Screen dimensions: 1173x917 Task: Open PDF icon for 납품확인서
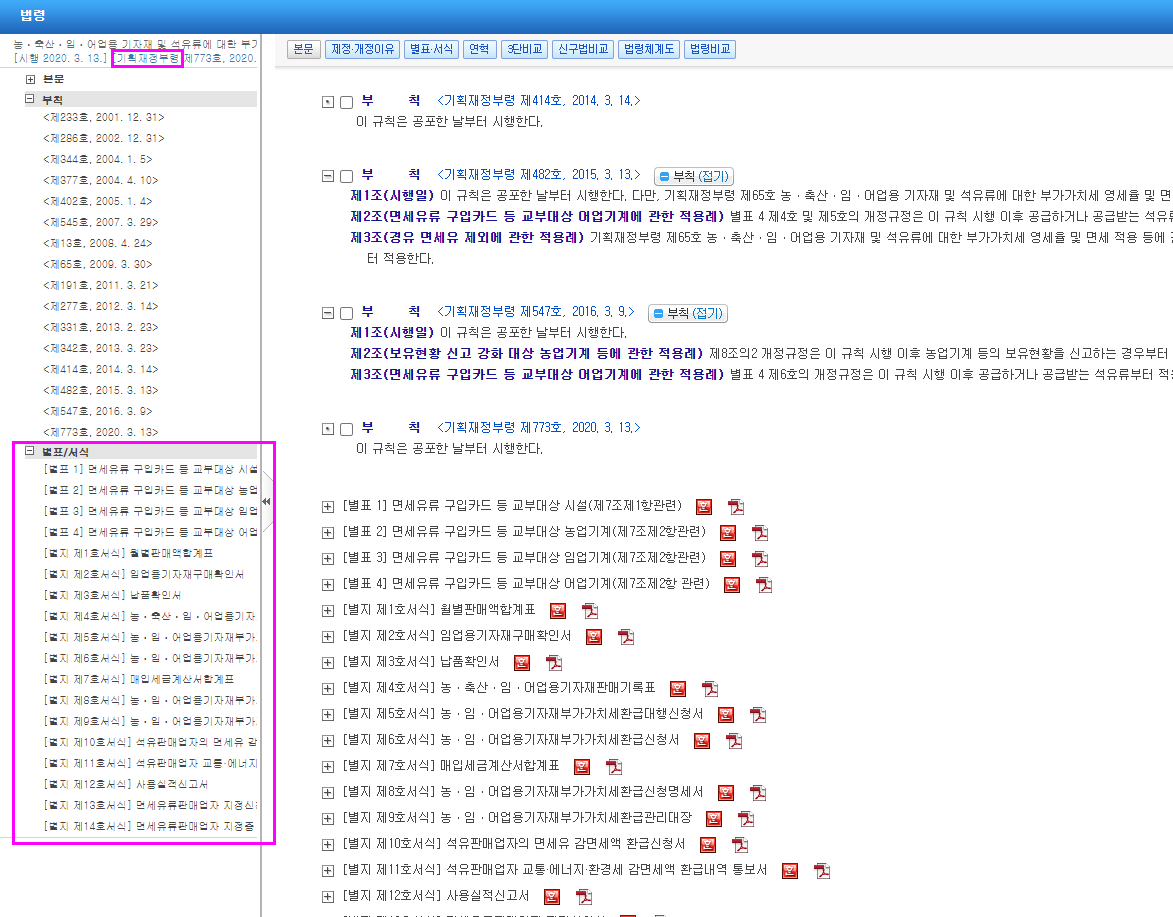click(x=554, y=663)
